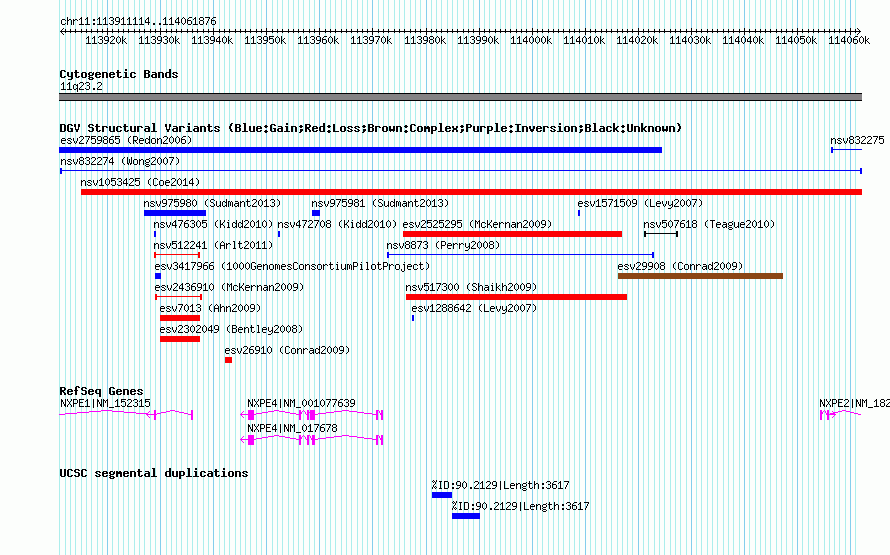Select the nsv832274 (Wong2007) variant line
890x555 pixels.
pos(461,171)
